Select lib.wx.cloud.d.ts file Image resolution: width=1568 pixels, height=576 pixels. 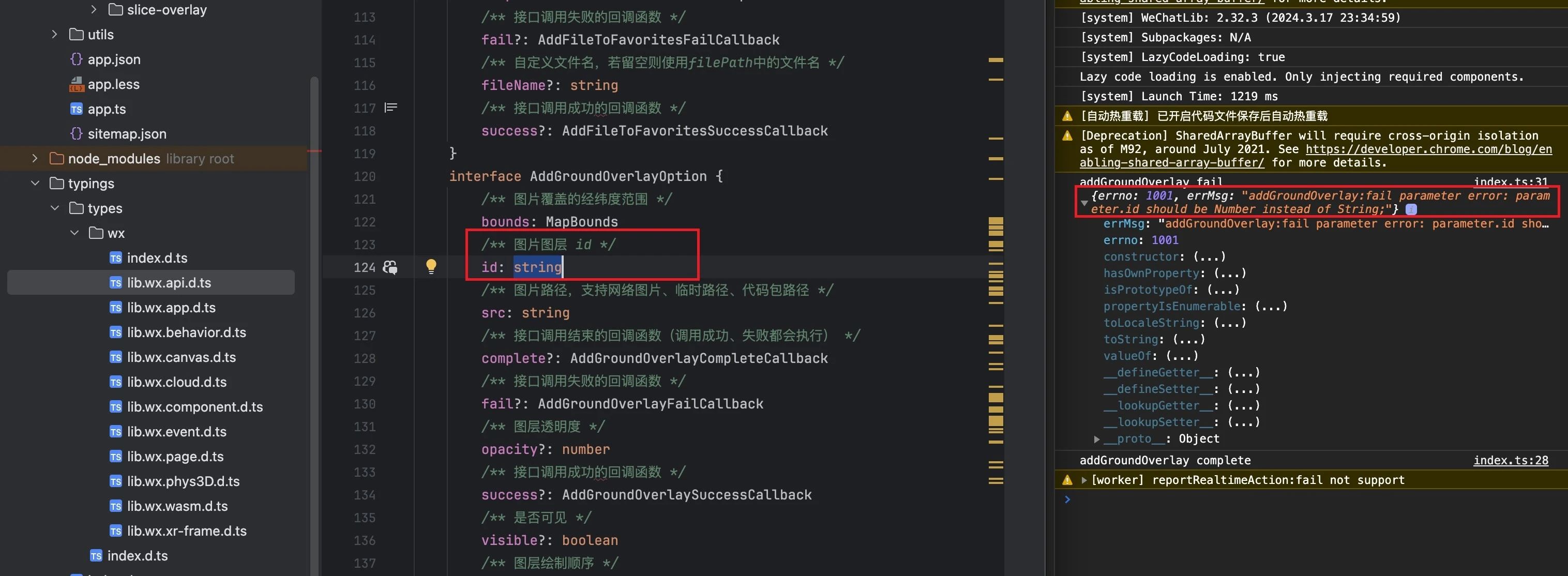pos(176,383)
